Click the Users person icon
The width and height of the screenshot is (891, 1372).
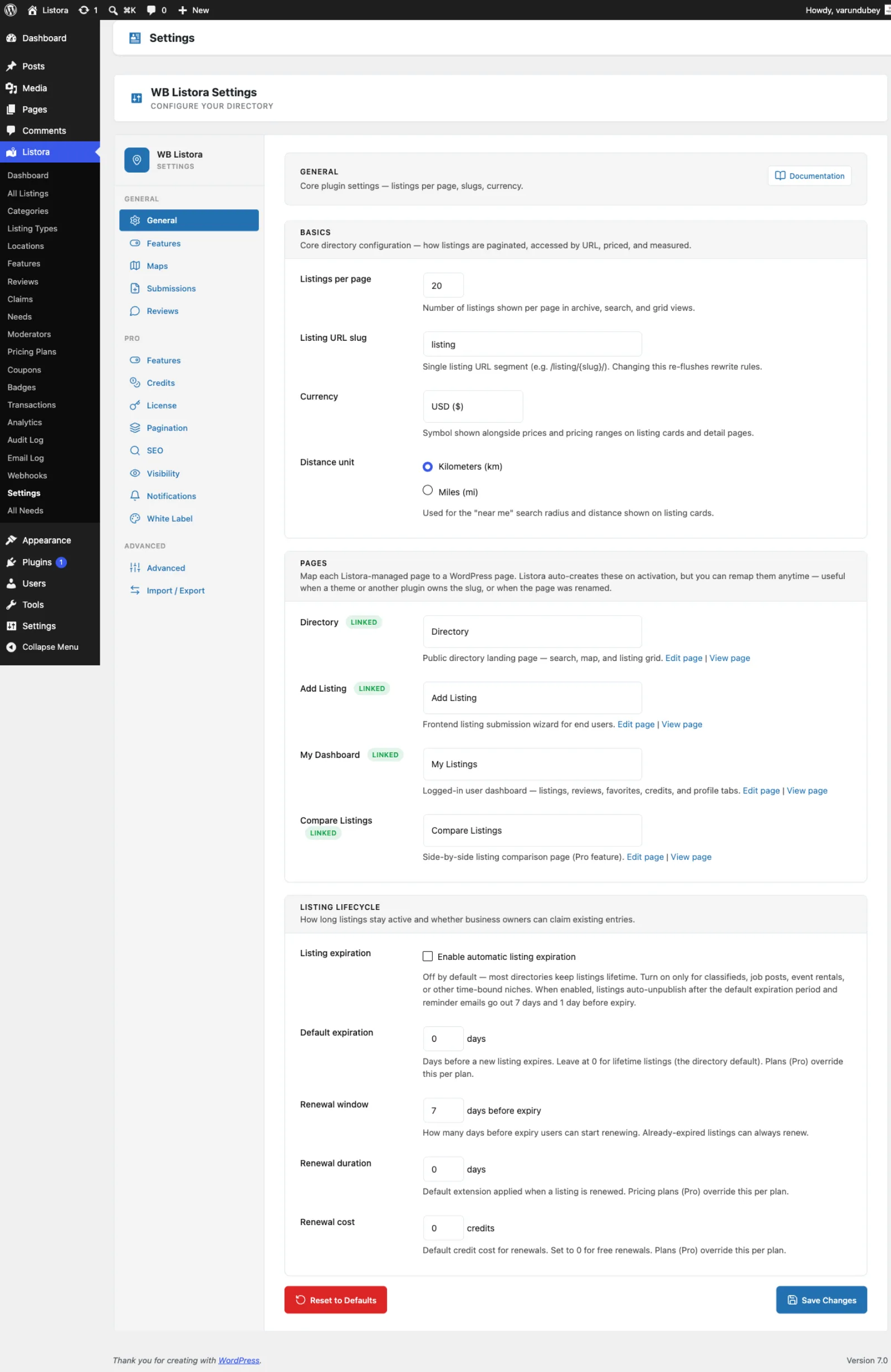pos(11,584)
